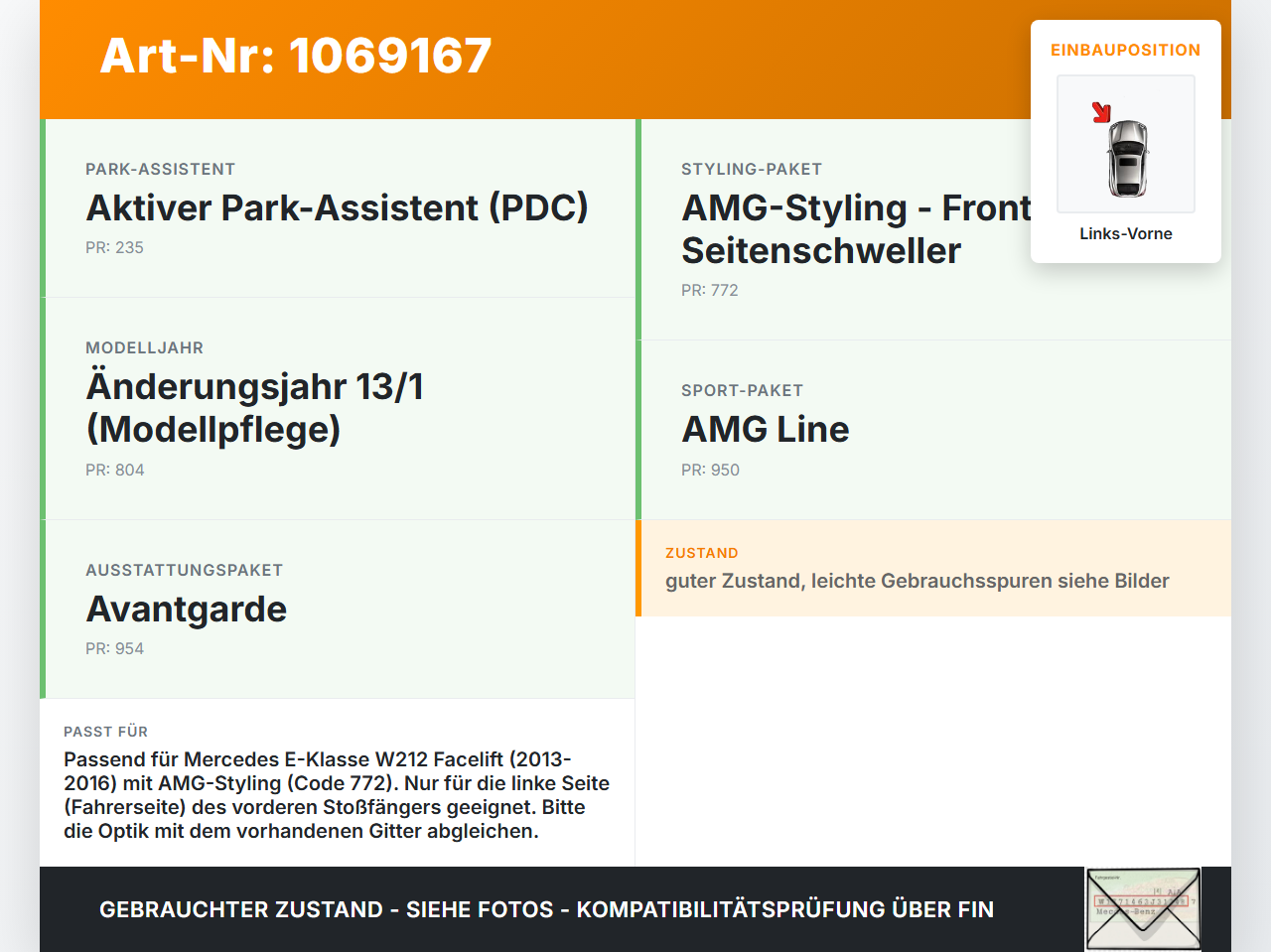
Task: Choose the AMG Line sport package card
Action: pos(933,430)
